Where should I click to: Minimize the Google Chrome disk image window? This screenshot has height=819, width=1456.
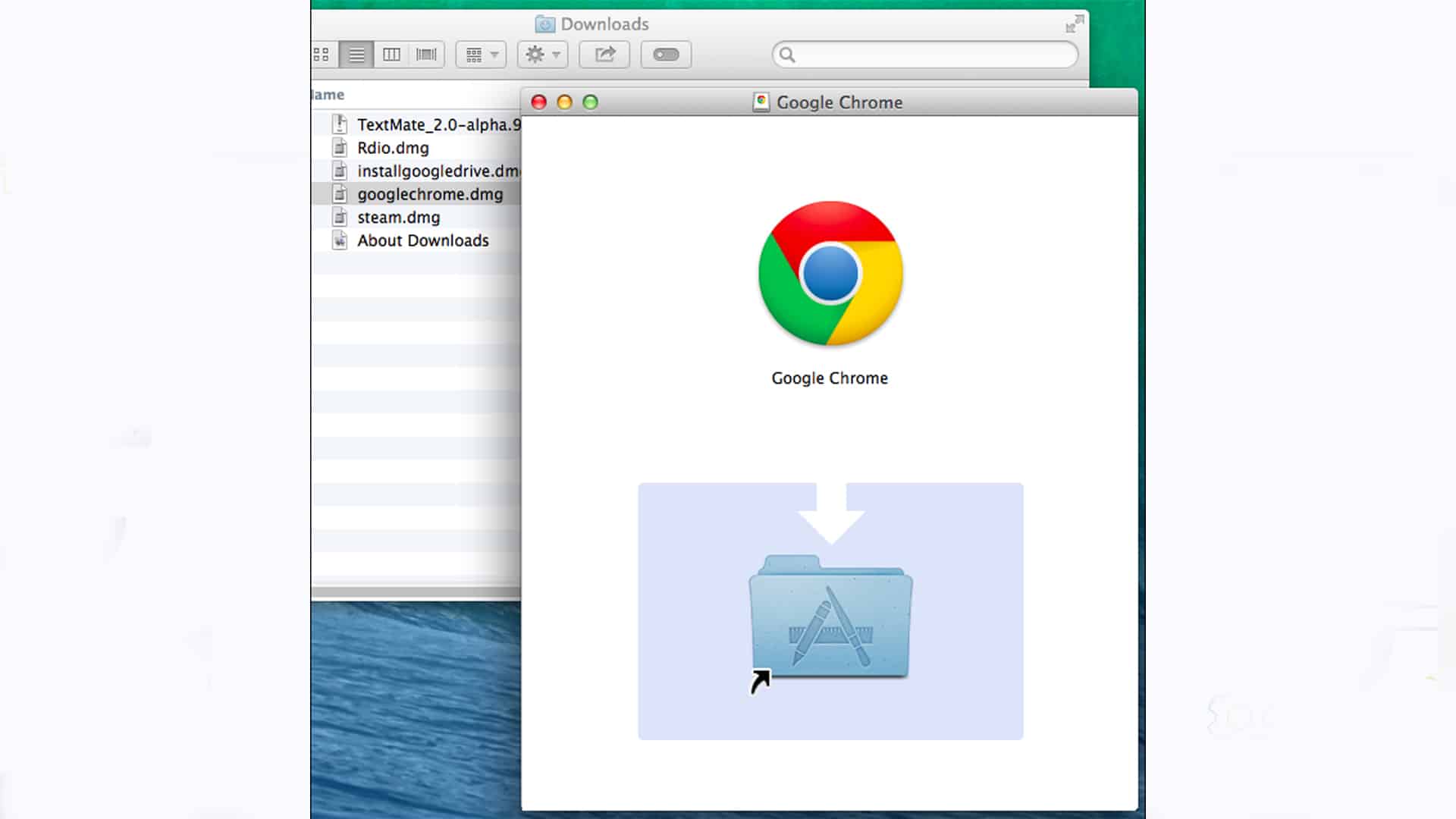pyautogui.click(x=564, y=102)
